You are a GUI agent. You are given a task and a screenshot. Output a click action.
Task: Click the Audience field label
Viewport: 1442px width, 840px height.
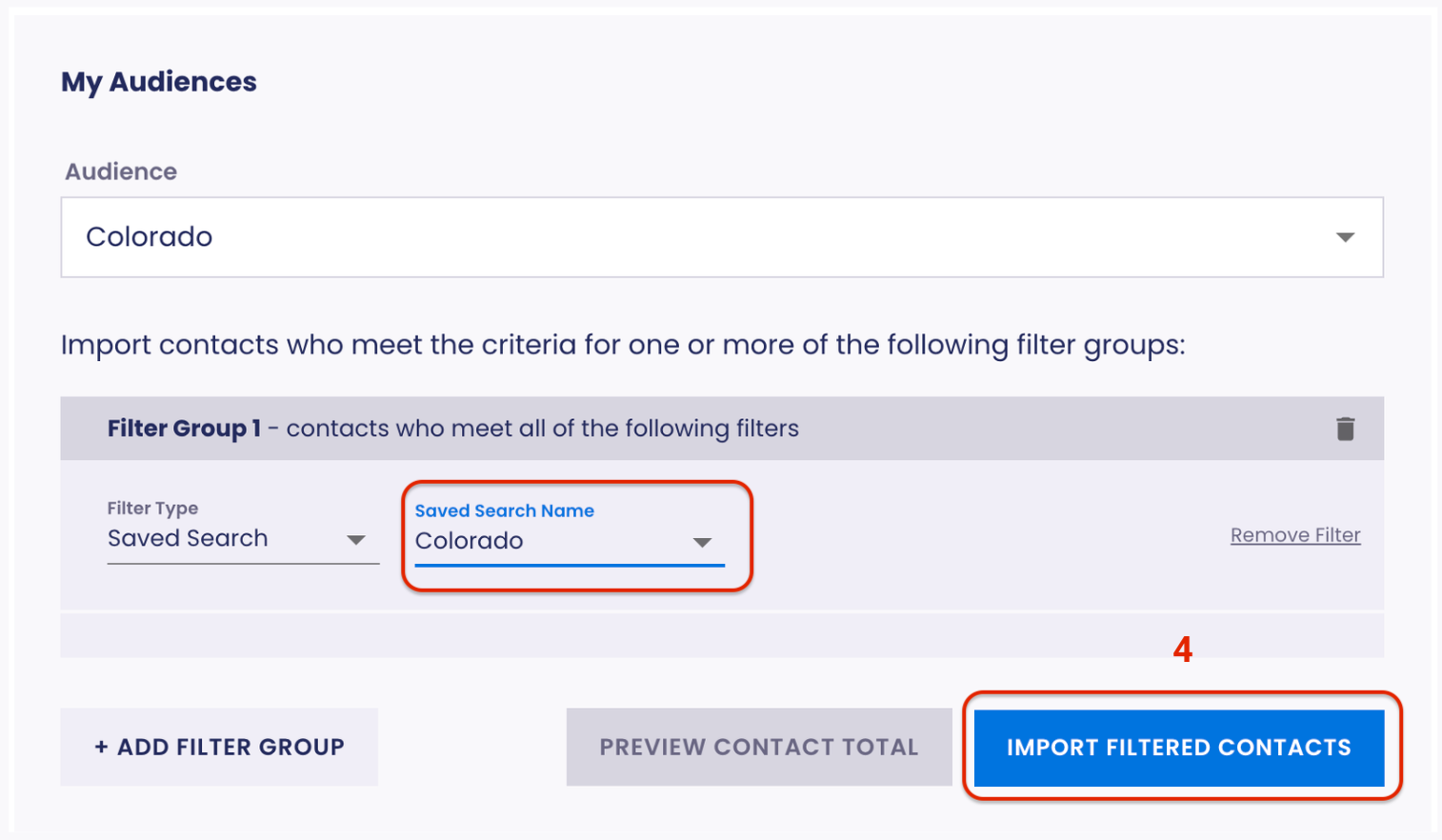pyautogui.click(x=121, y=171)
